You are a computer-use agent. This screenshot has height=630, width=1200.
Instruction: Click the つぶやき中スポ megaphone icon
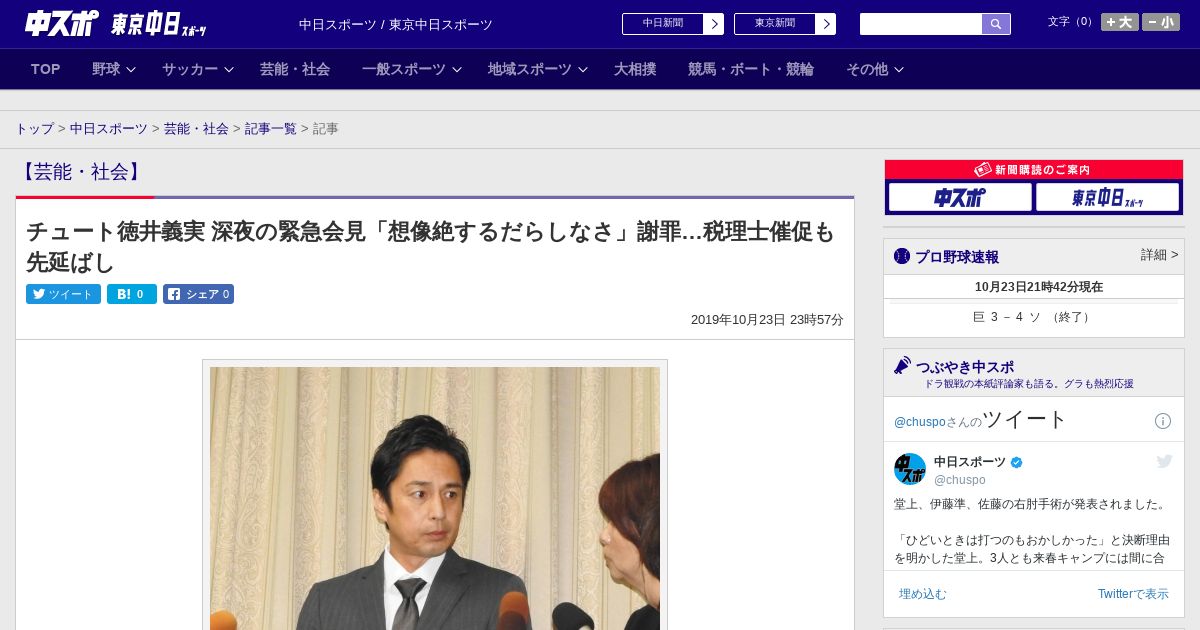tap(903, 366)
